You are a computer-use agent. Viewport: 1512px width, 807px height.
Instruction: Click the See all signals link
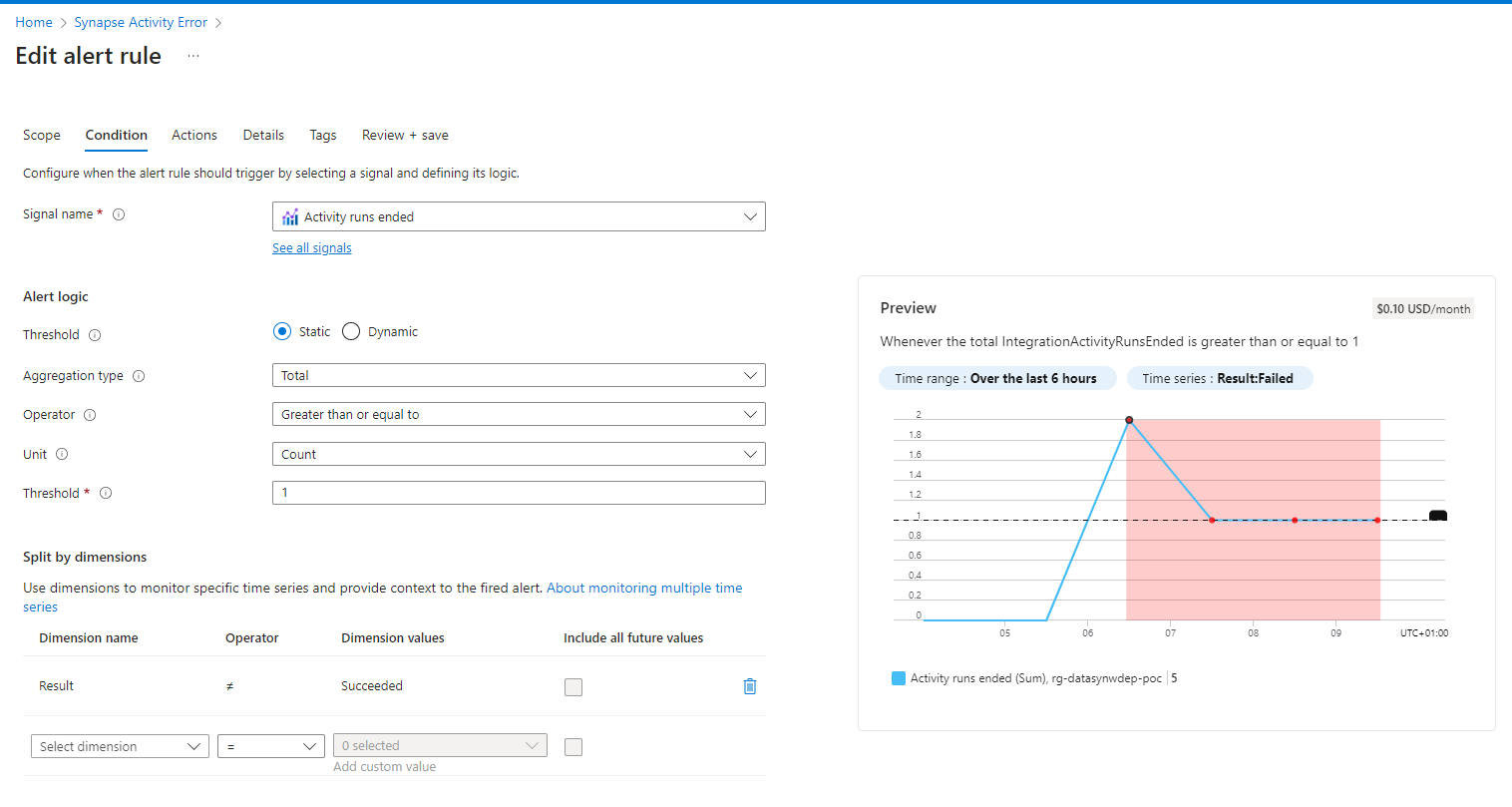click(312, 248)
